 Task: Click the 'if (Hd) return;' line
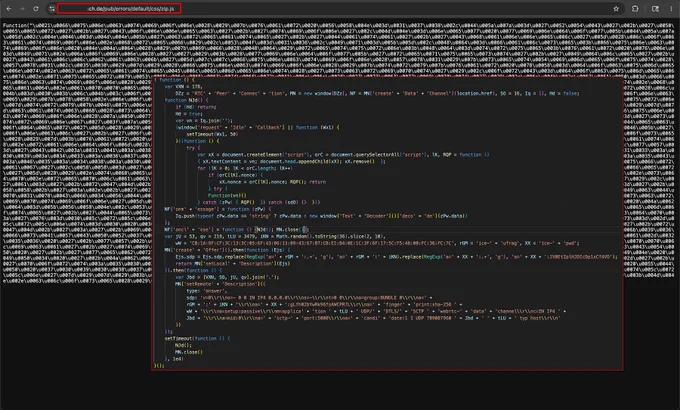pos(196,107)
